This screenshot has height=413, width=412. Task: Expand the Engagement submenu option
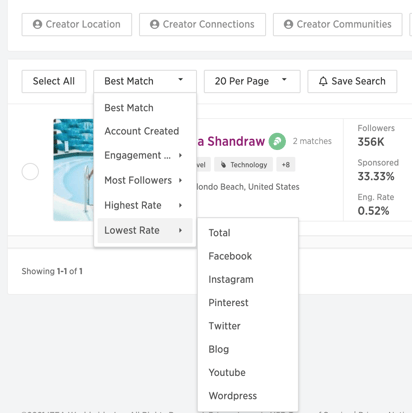[x=145, y=155]
